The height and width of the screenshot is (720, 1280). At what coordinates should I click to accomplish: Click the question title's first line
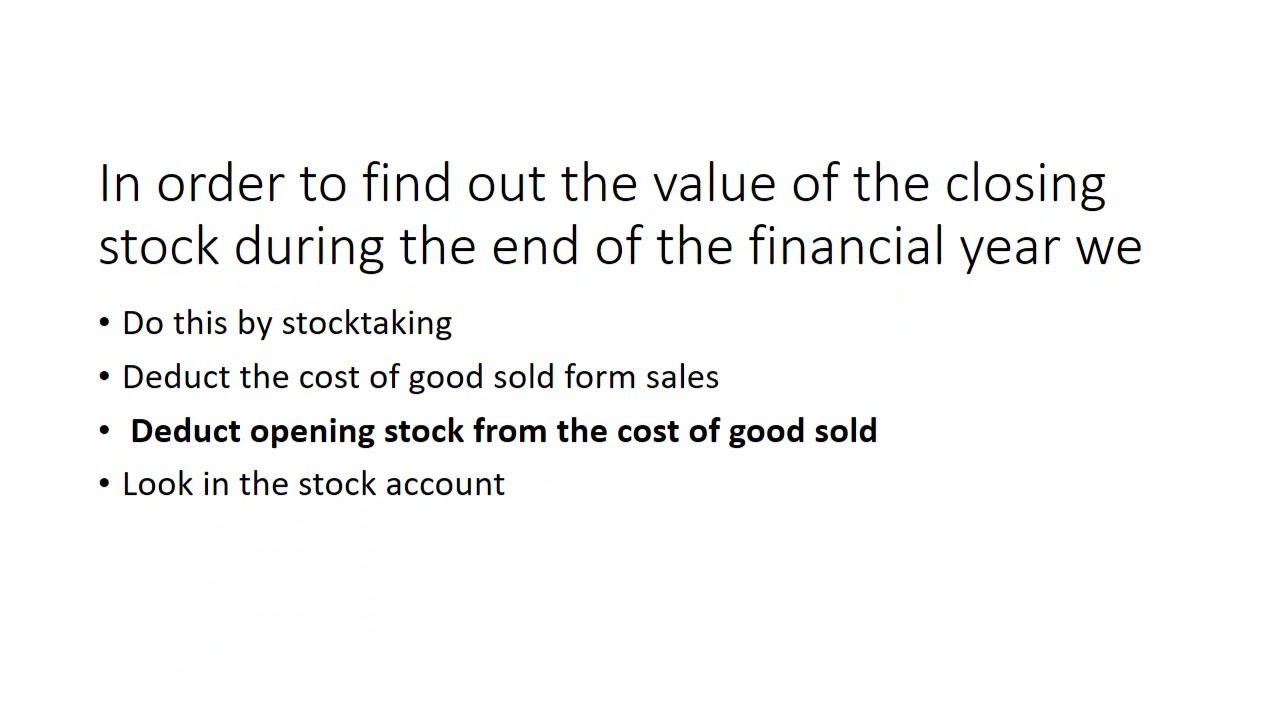tap(602, 185)
